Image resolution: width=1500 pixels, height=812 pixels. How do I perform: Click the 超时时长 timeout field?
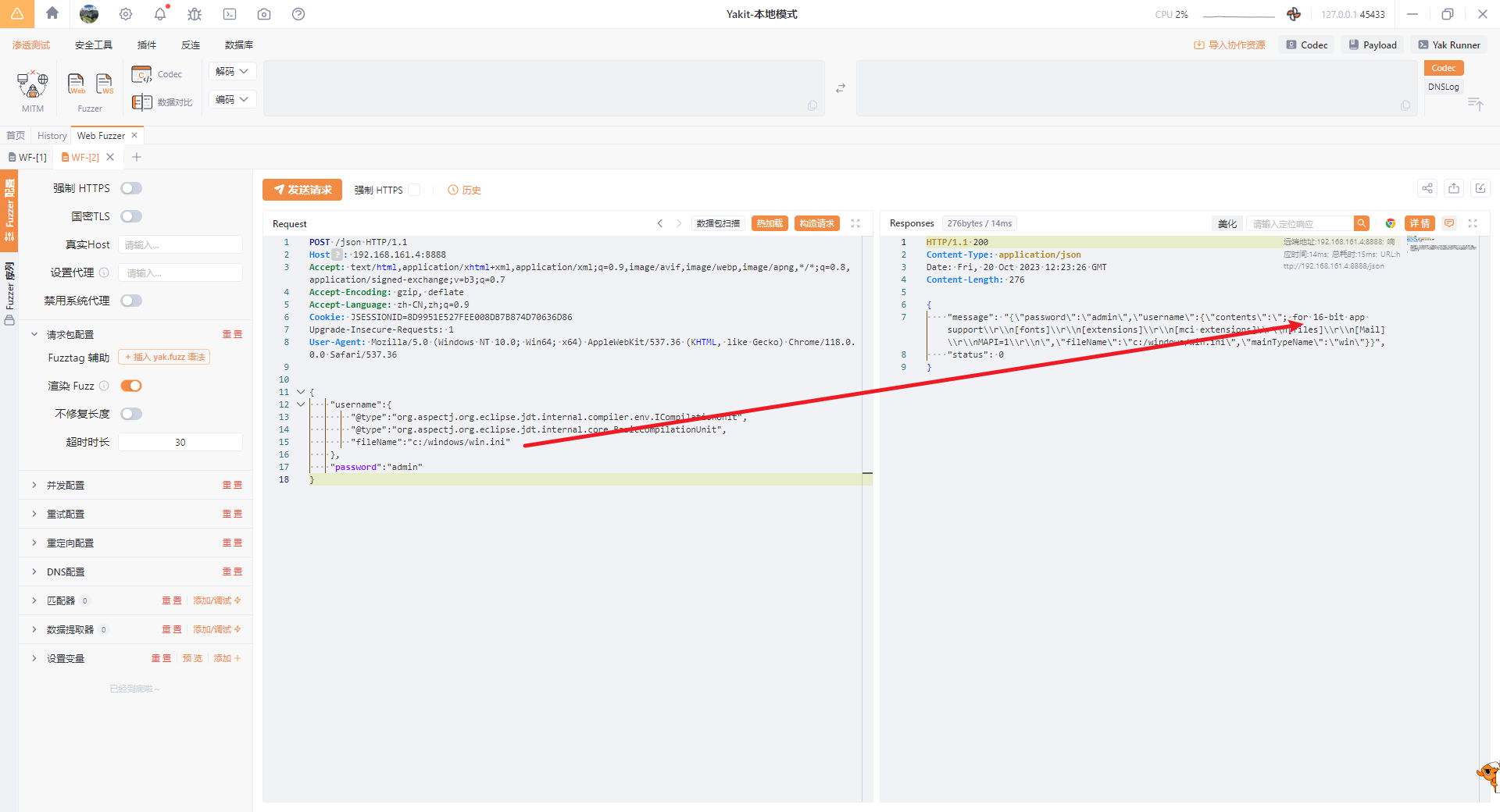180,442
